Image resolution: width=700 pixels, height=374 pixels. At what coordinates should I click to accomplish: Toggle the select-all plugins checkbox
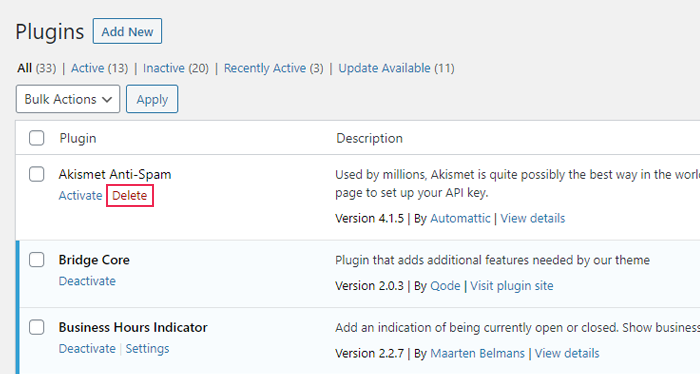37,138
